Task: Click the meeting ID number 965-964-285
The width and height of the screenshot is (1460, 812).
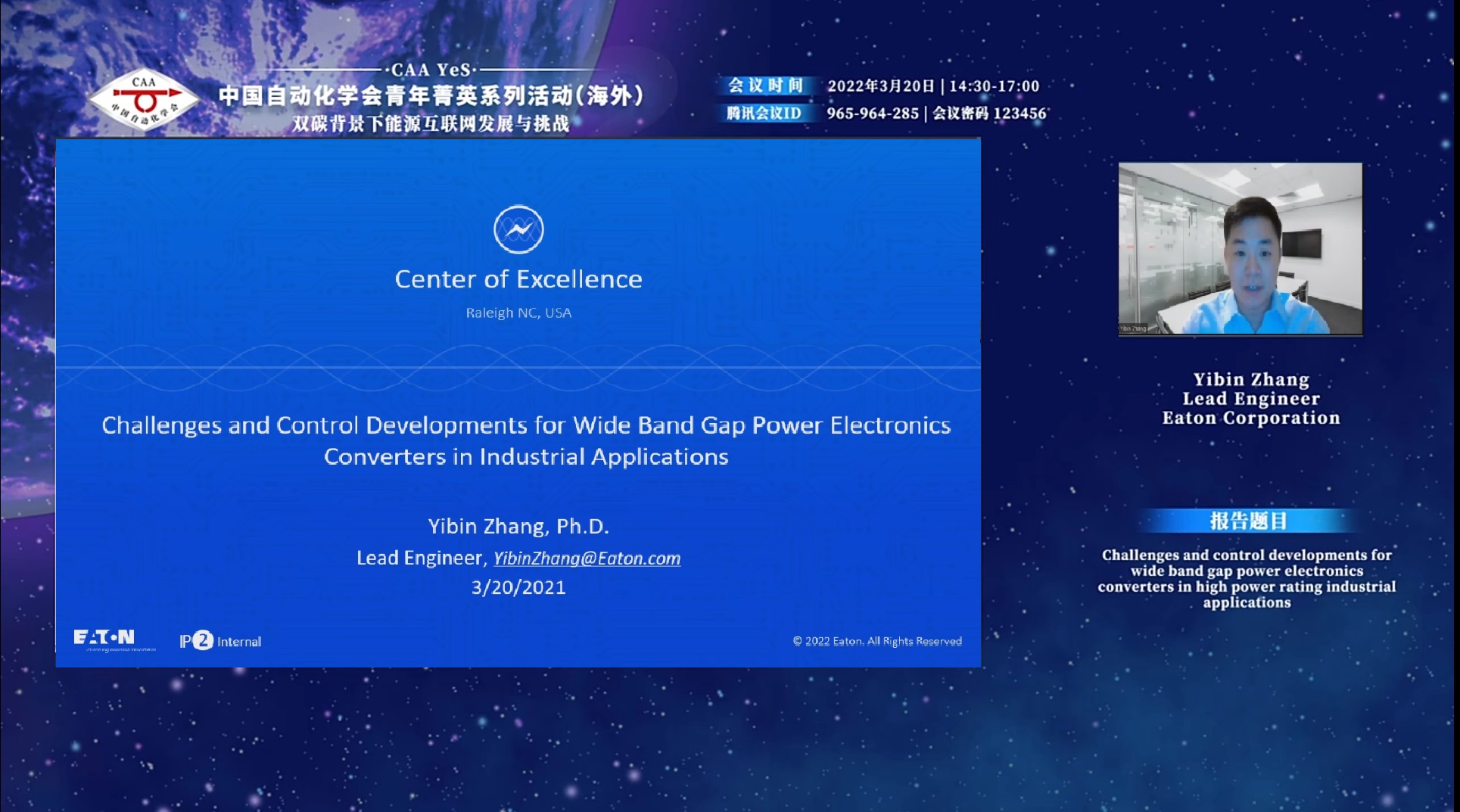Action: (x=872, y=114)
